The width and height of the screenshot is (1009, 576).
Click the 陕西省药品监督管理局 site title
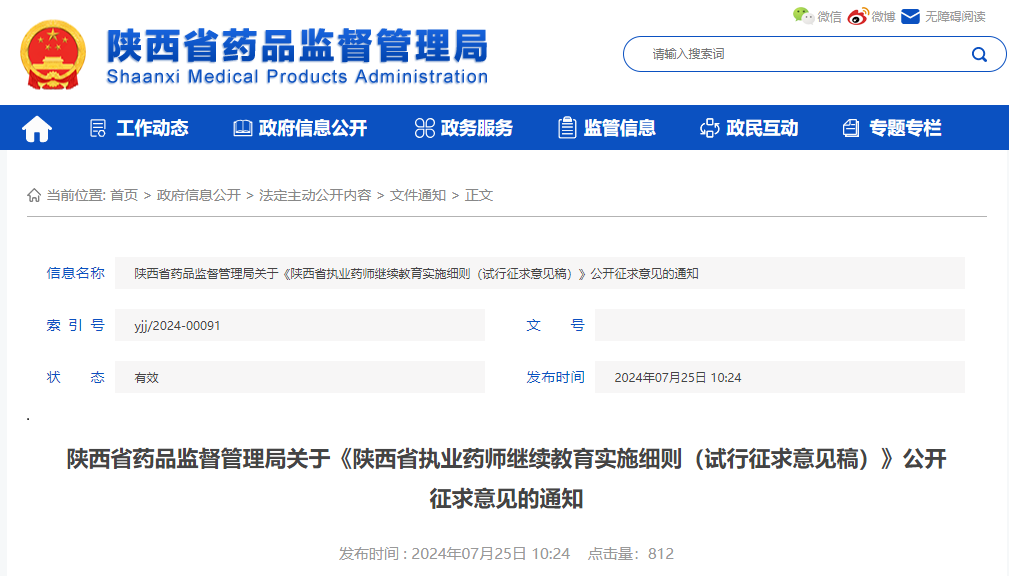click(297, 45)
